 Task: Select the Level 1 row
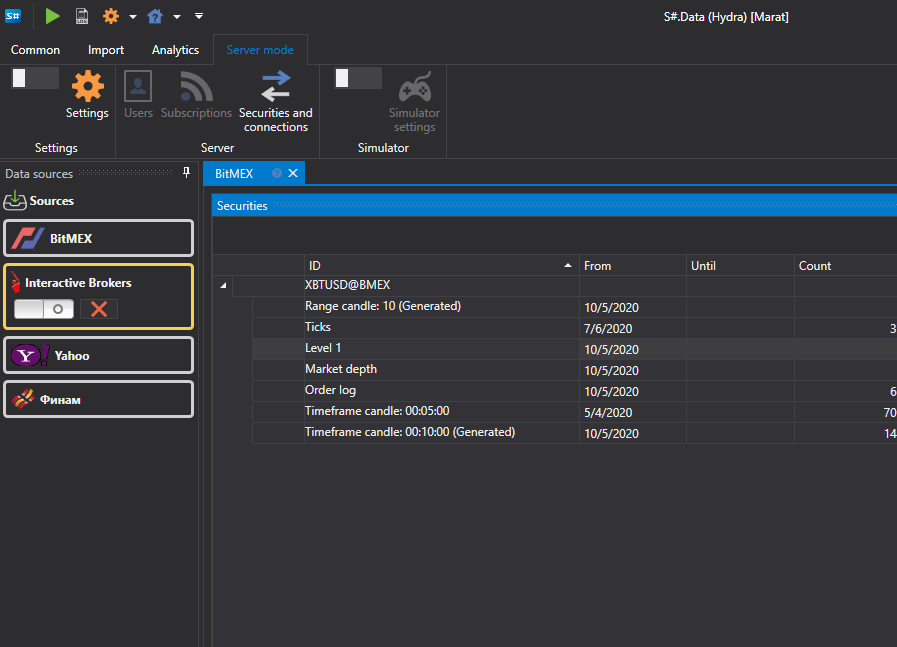[574, 348]
